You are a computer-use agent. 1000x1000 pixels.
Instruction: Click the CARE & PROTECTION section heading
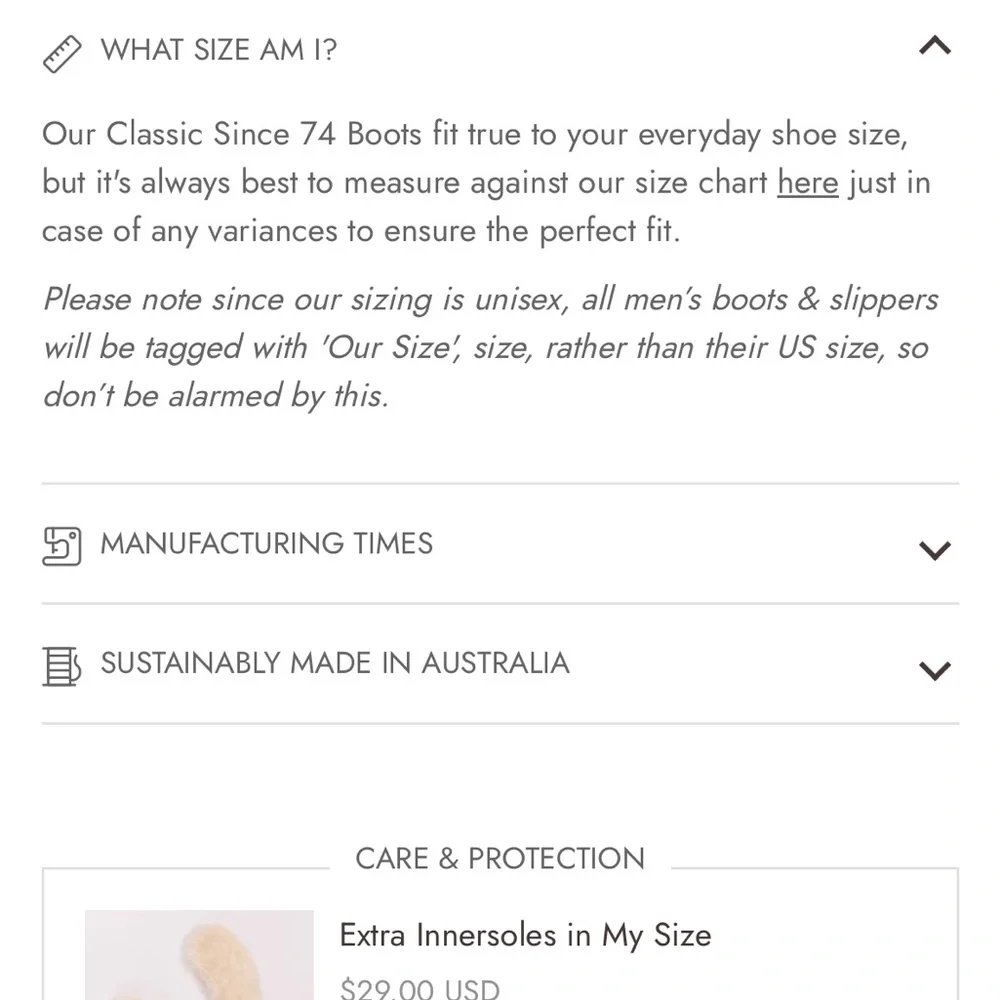pos(500,859)
